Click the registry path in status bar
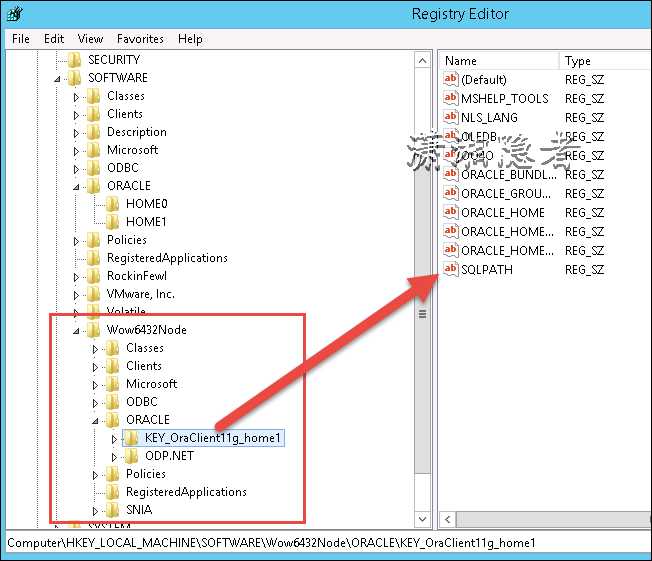This screenshot has height=561, width=652. coord(271,543)
